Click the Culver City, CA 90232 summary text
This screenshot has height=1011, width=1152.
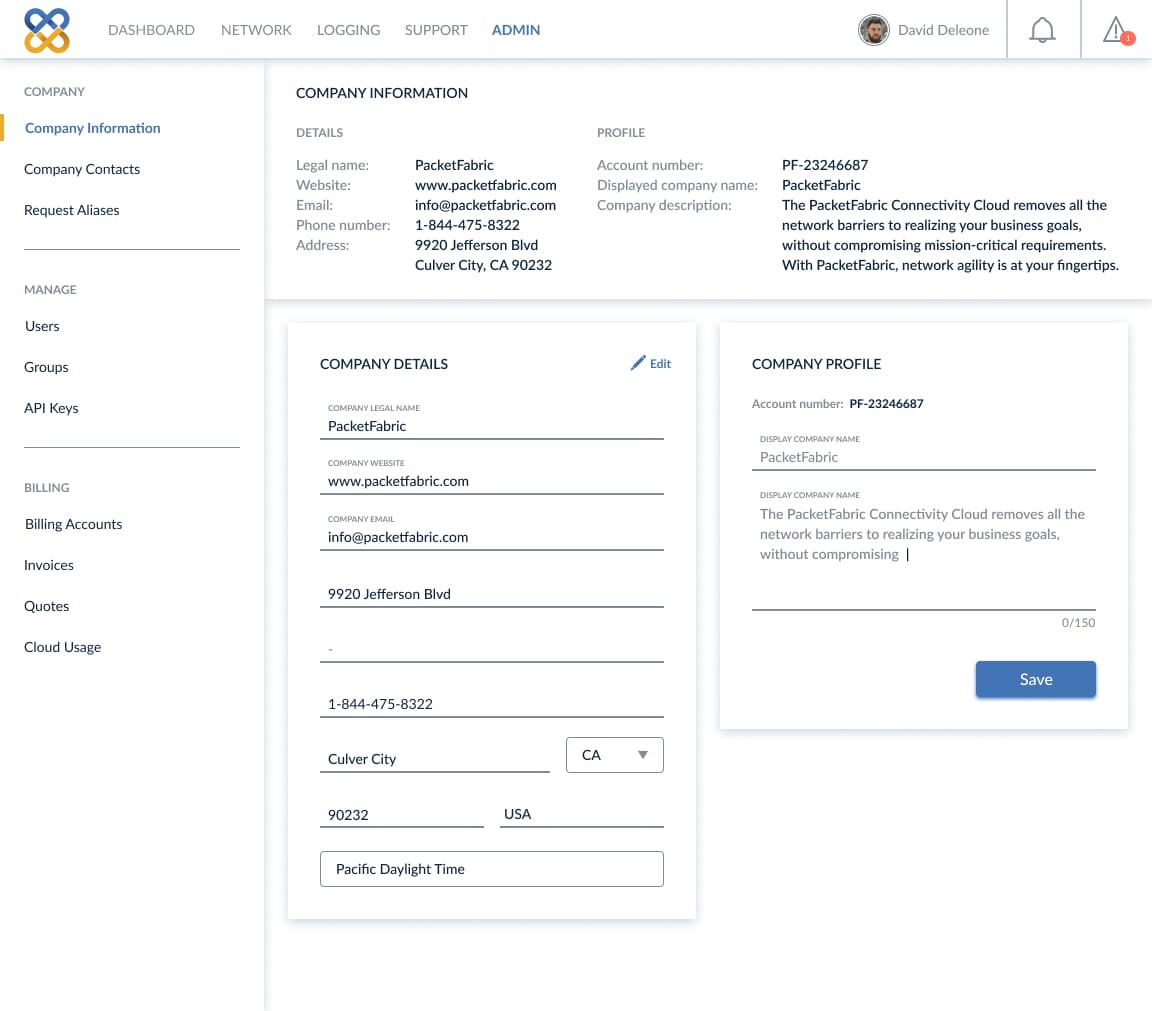483,265
